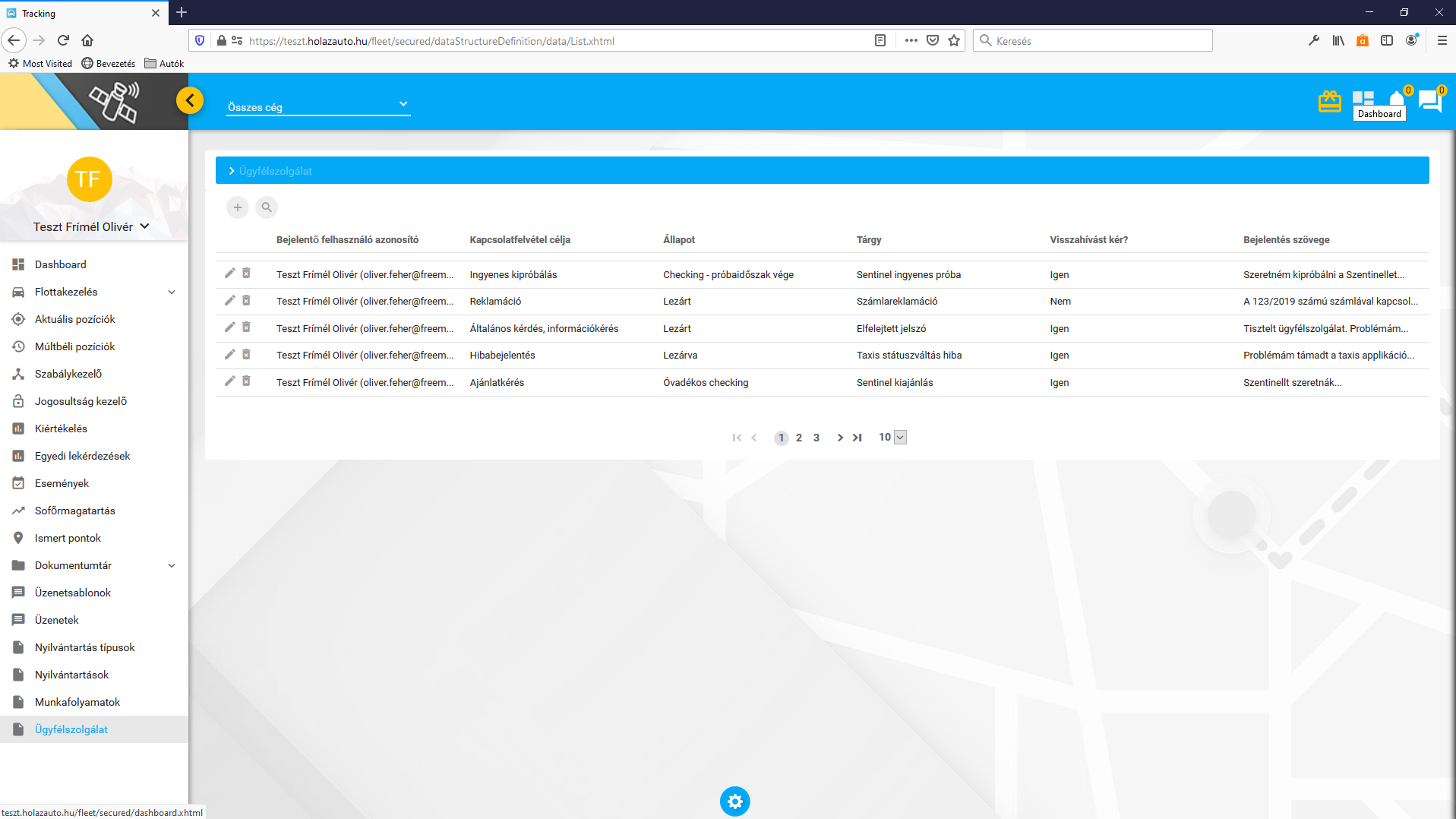Delete the Taxis státuszváltás hiba row
This screenshot has width=1456, height=819.
point(246,355)
